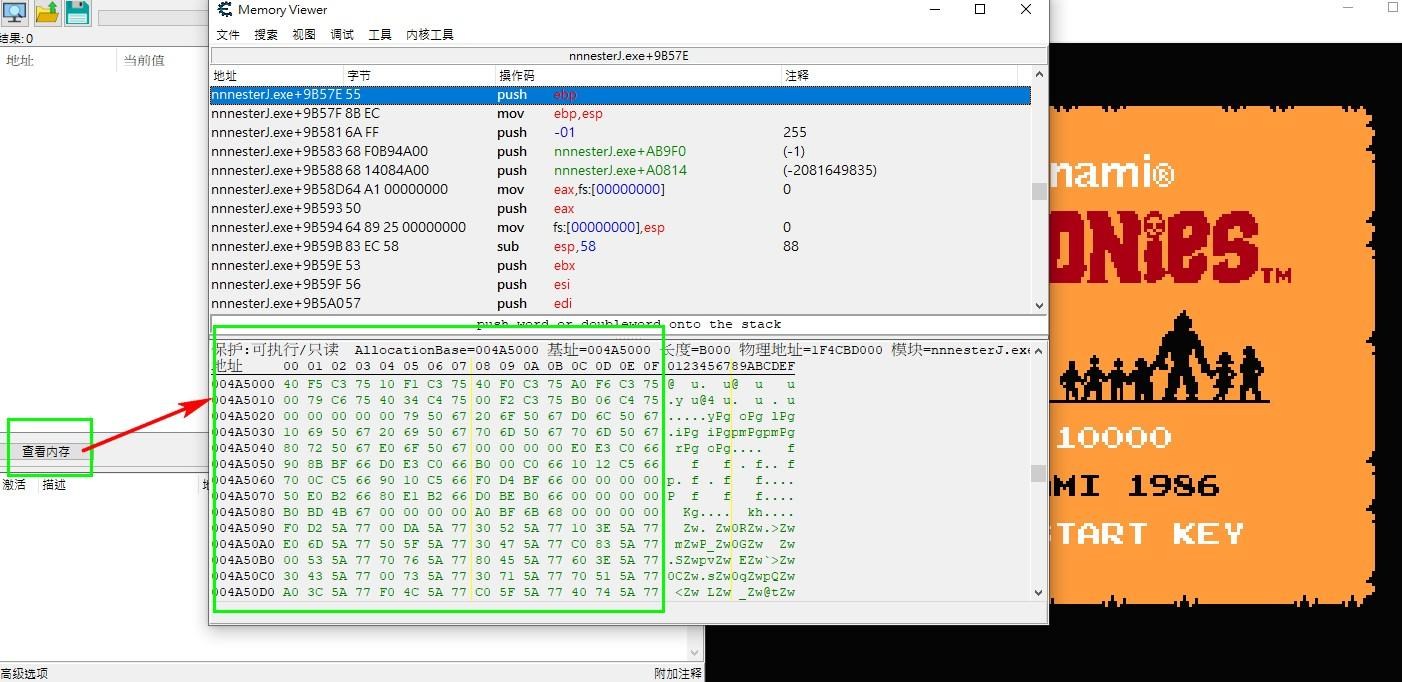This screenshot has width=1402, height=682.
Task: Click 附加注释 at bottom right
Action: tap(677, 672)
